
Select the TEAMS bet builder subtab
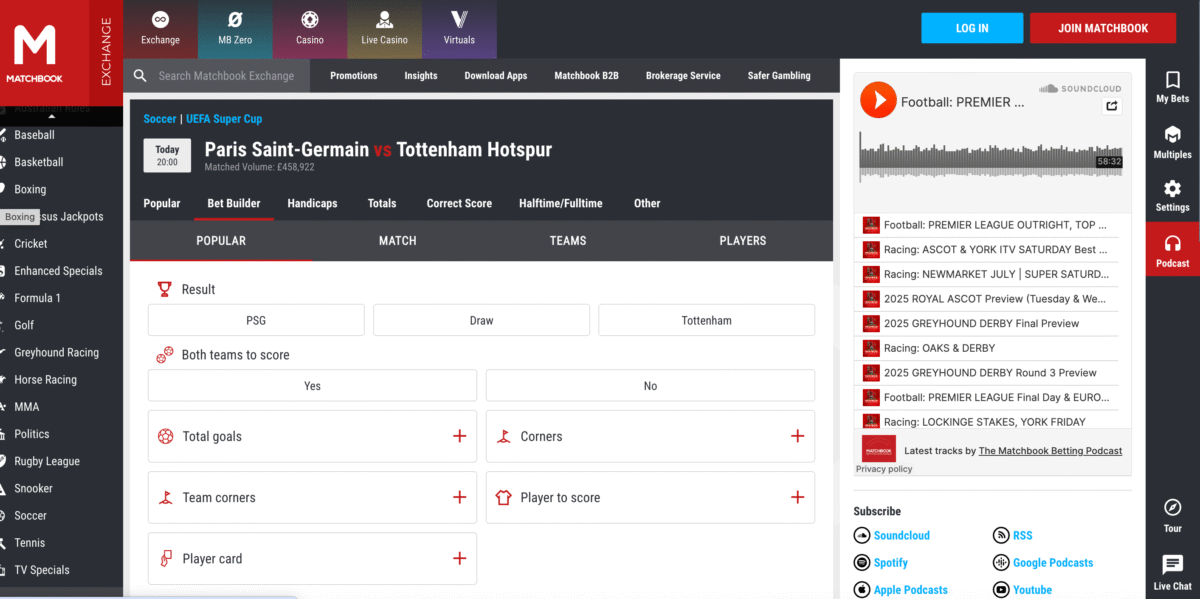pyautogui.click(x=568, y=241)
